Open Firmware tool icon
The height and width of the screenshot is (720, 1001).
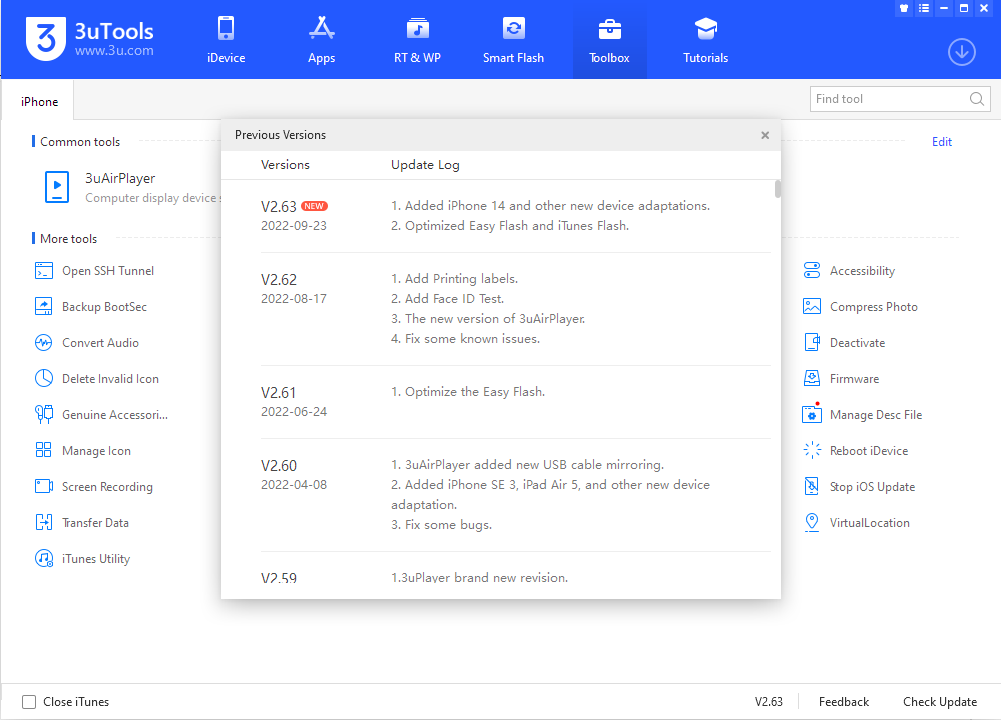[811, 379]
